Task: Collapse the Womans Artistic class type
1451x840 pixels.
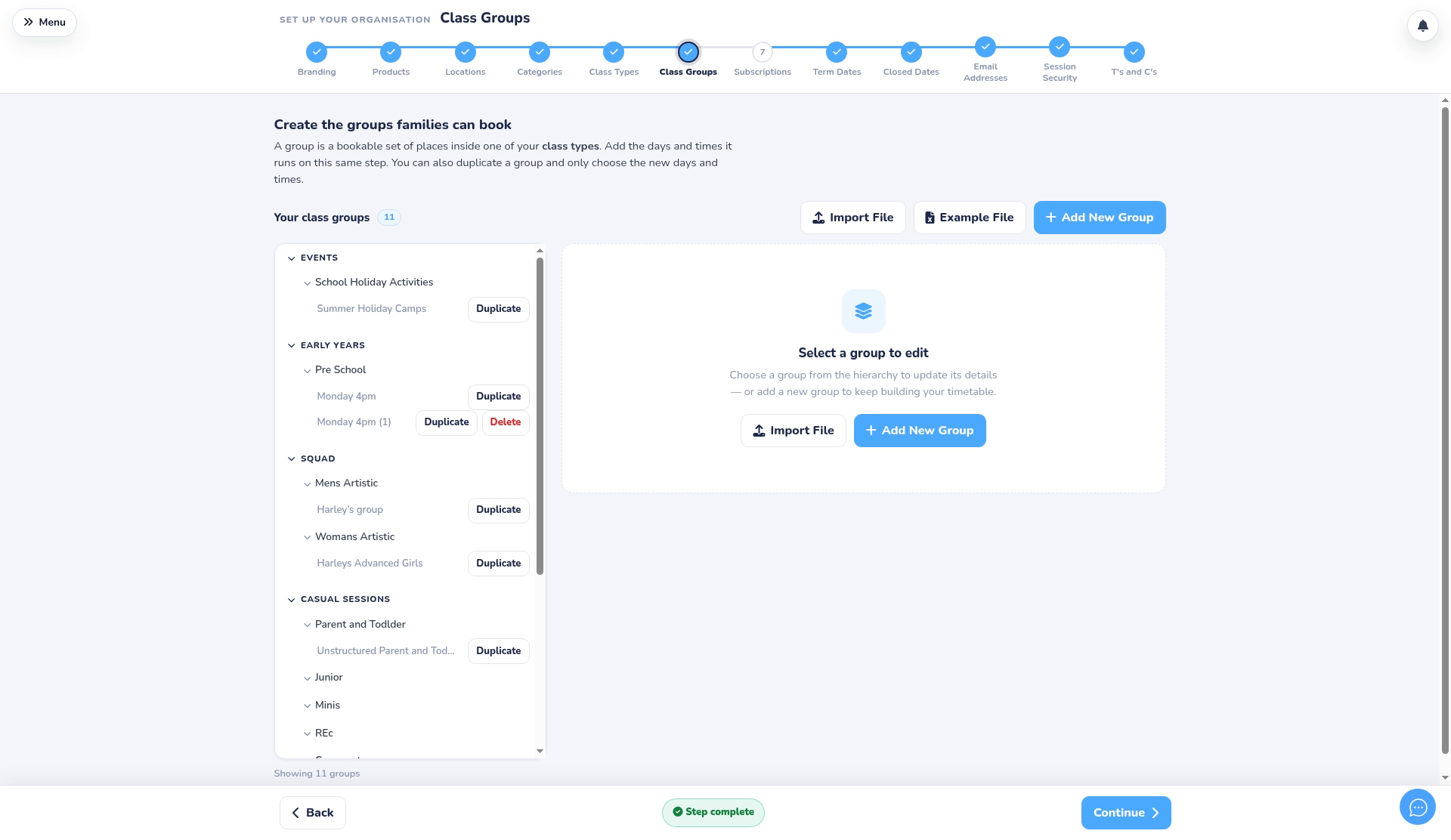Action: click(307, 538)
